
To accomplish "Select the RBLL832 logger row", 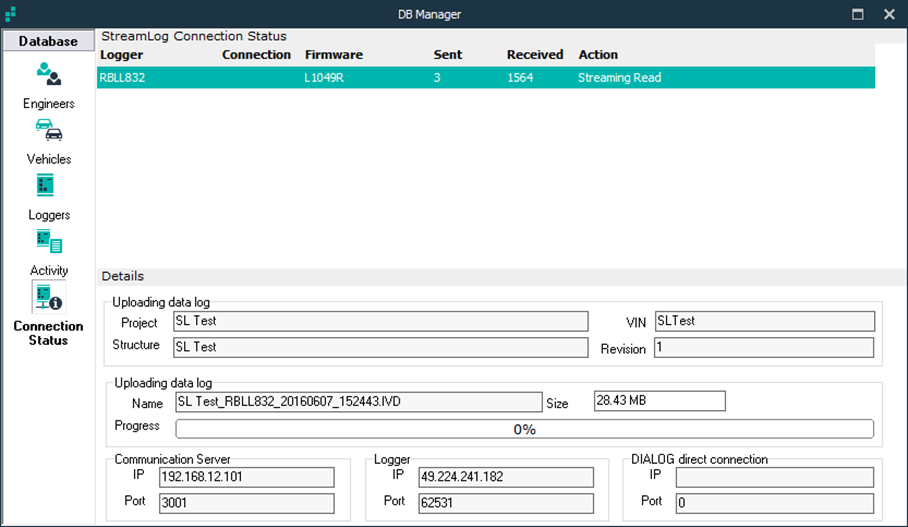I will [x=485, y=77].
